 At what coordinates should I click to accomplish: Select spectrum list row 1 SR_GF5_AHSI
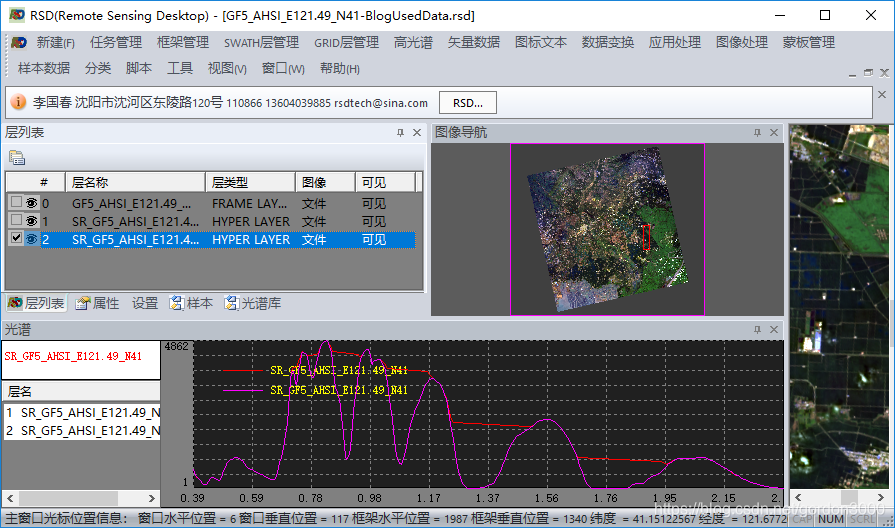[82, 412]
